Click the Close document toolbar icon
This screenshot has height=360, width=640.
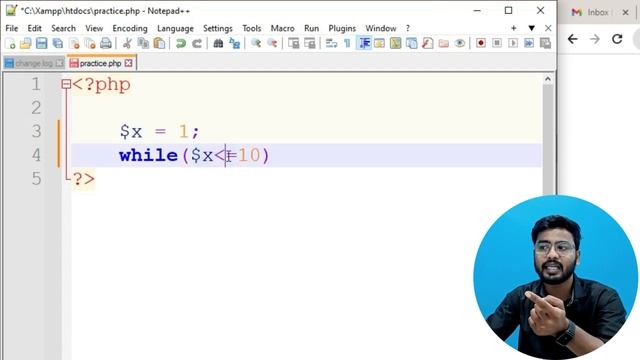tap(74, 43)
